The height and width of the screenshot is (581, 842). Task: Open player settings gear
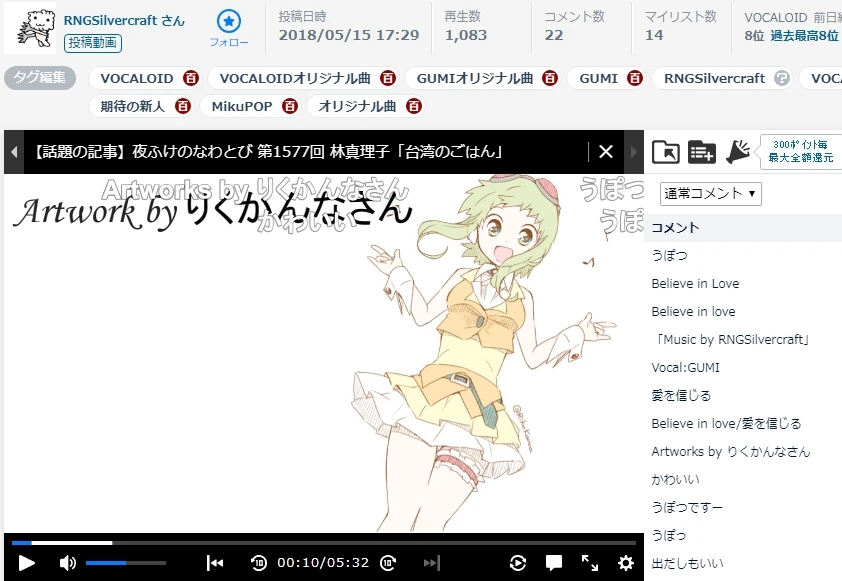(626, 563)
